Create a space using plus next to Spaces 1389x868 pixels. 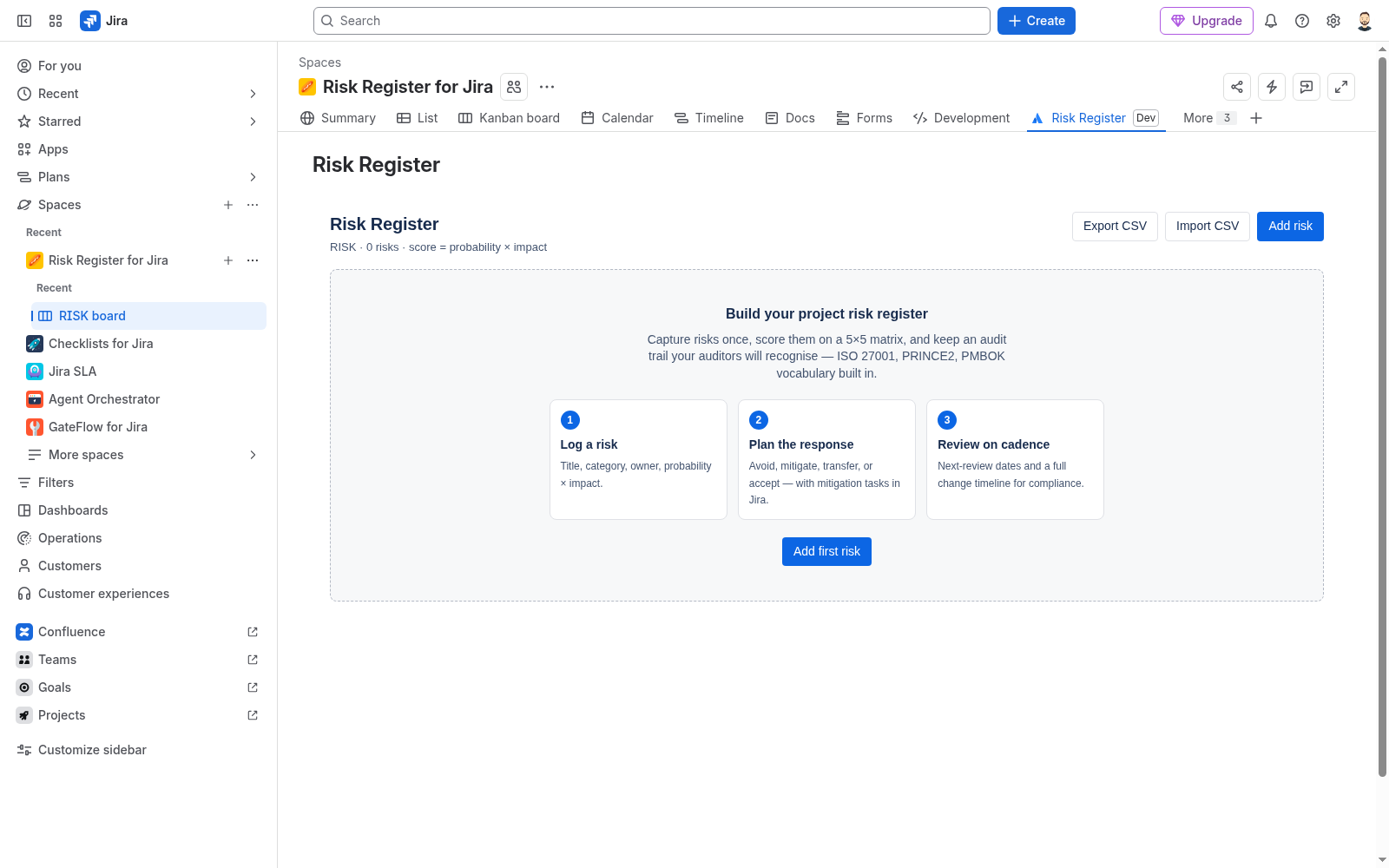(228, 205)
